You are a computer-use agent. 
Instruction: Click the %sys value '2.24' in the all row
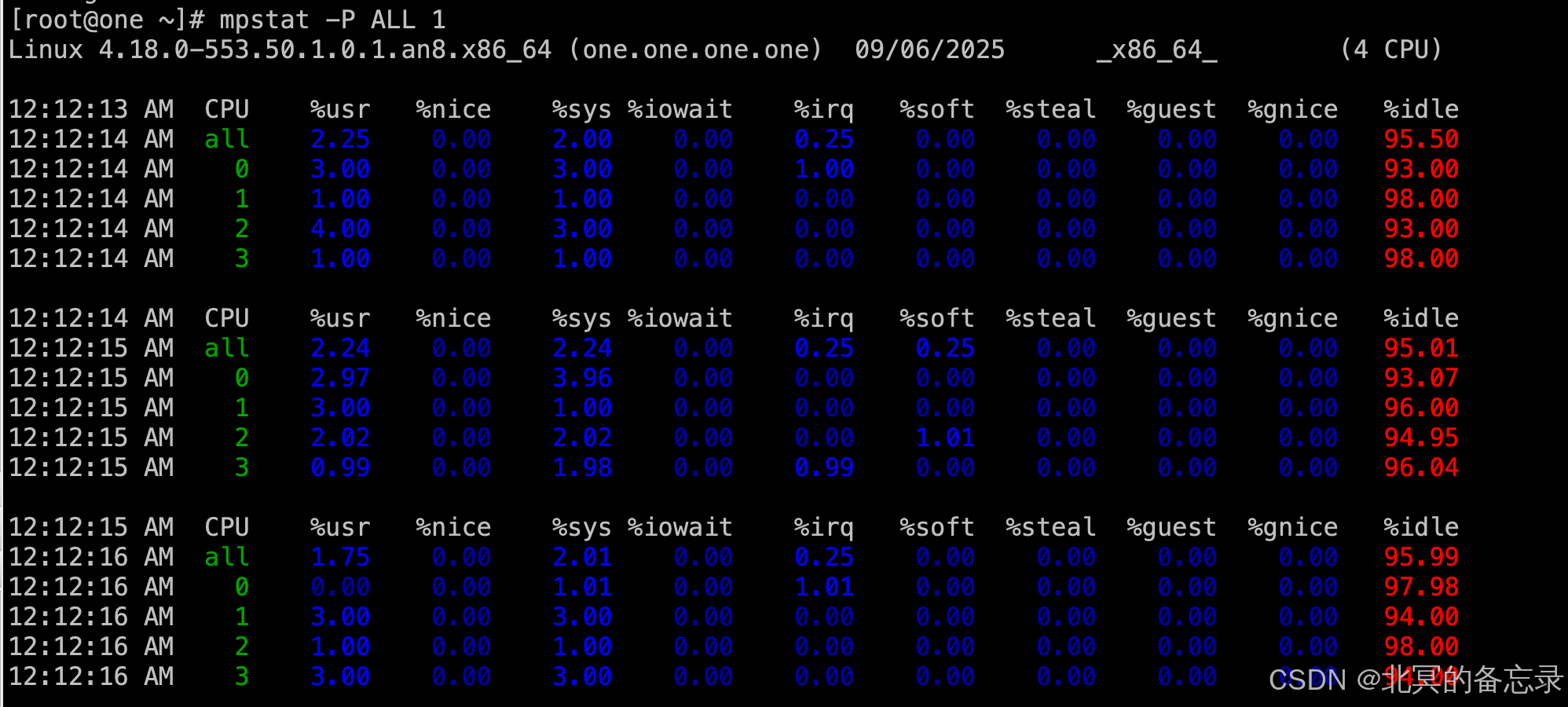(582, 348)
